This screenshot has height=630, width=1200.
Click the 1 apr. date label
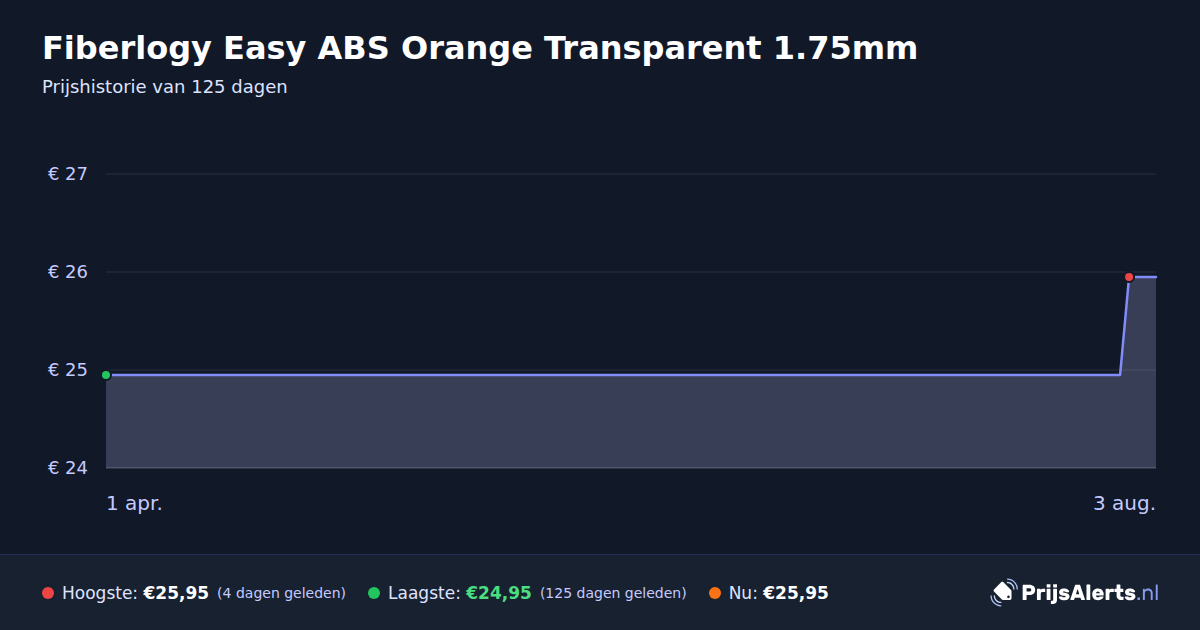coord(134,504)
